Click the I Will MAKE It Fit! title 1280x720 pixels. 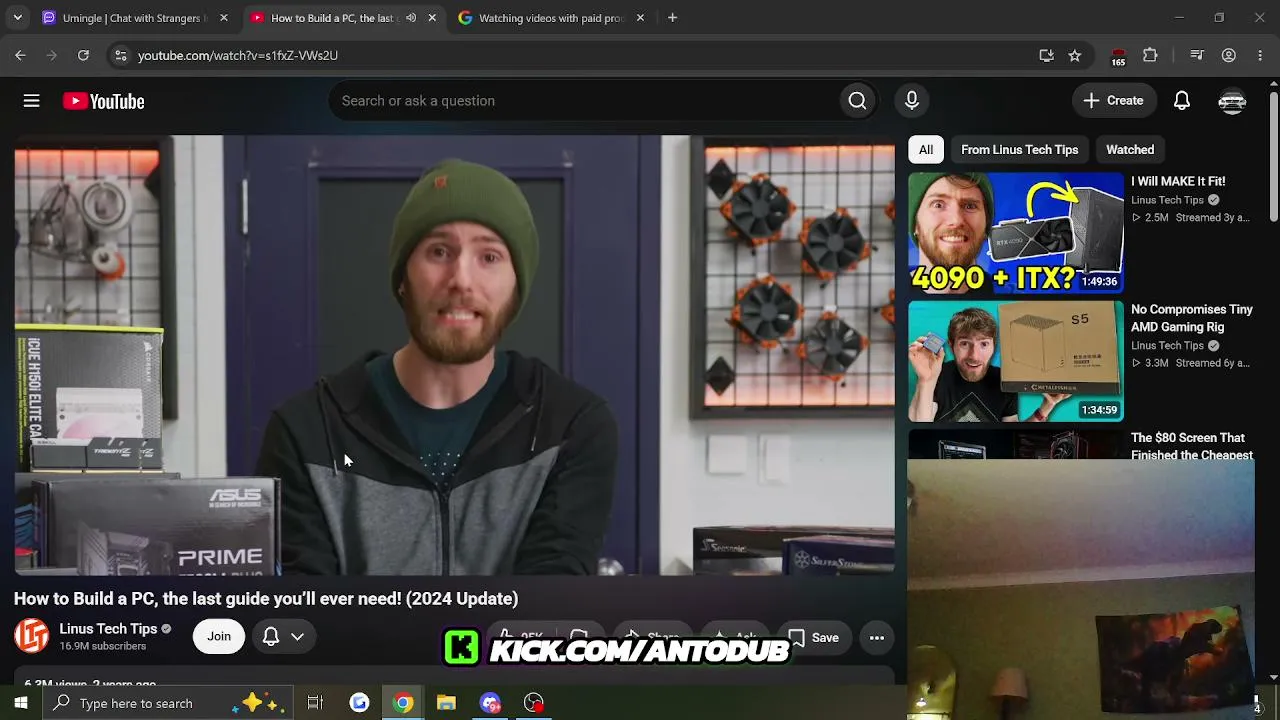(x=1178, y=182)
